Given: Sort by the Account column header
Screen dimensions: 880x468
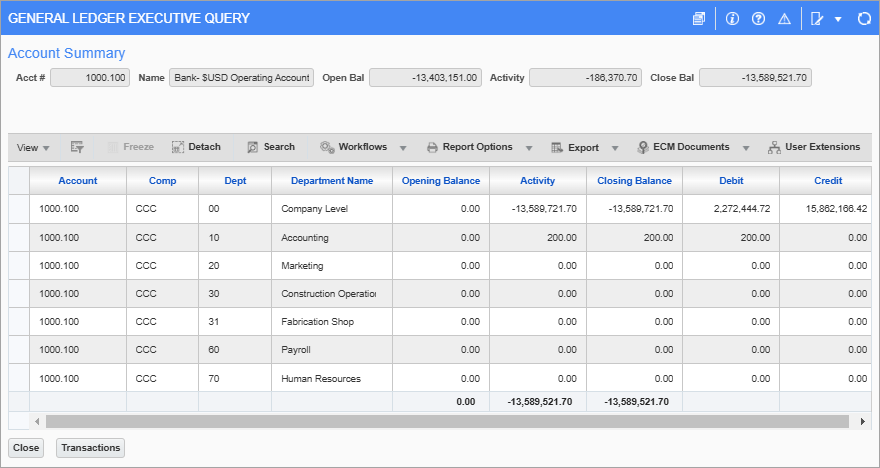Looking at the screenshot, I should coord(78,181).
